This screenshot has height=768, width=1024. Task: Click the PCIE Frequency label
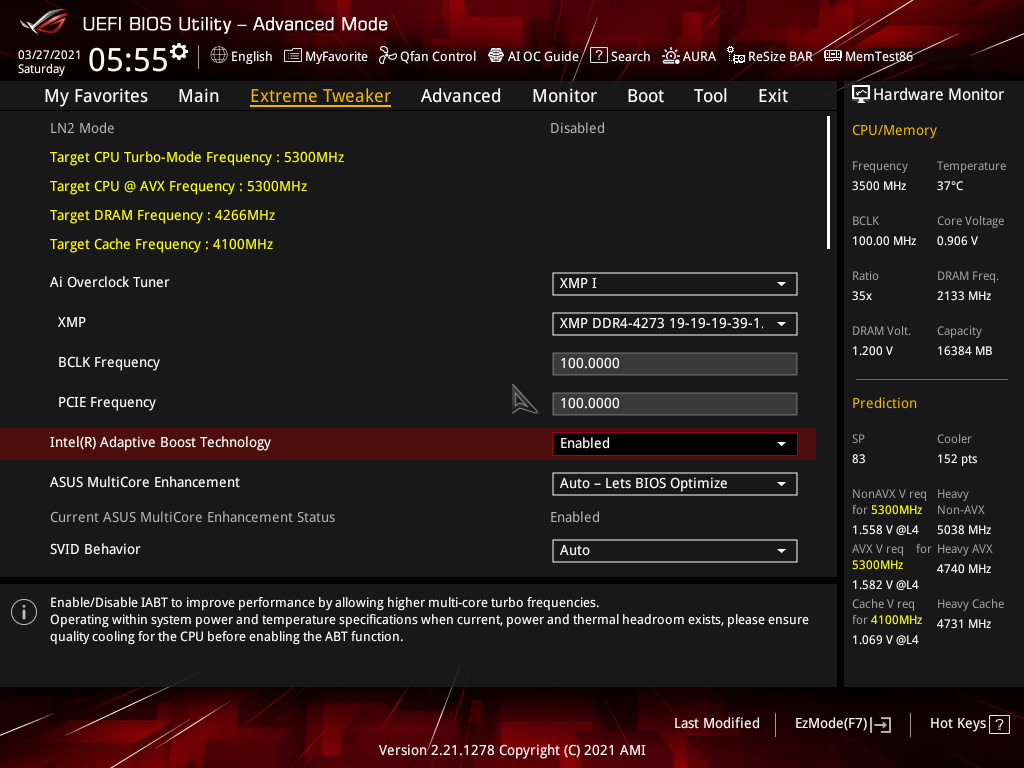107,402
